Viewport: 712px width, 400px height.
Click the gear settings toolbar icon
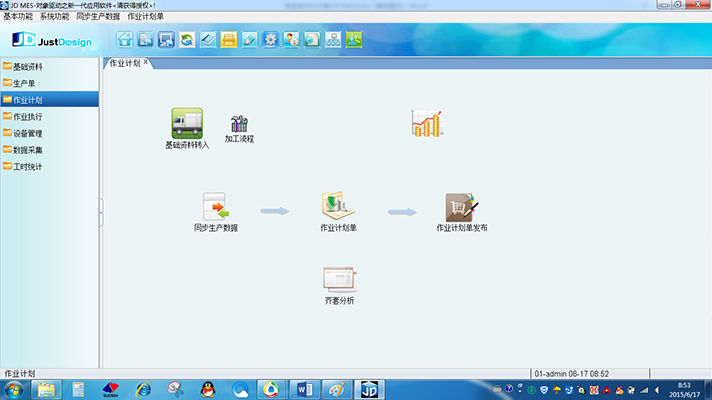(x=270, y=40)
